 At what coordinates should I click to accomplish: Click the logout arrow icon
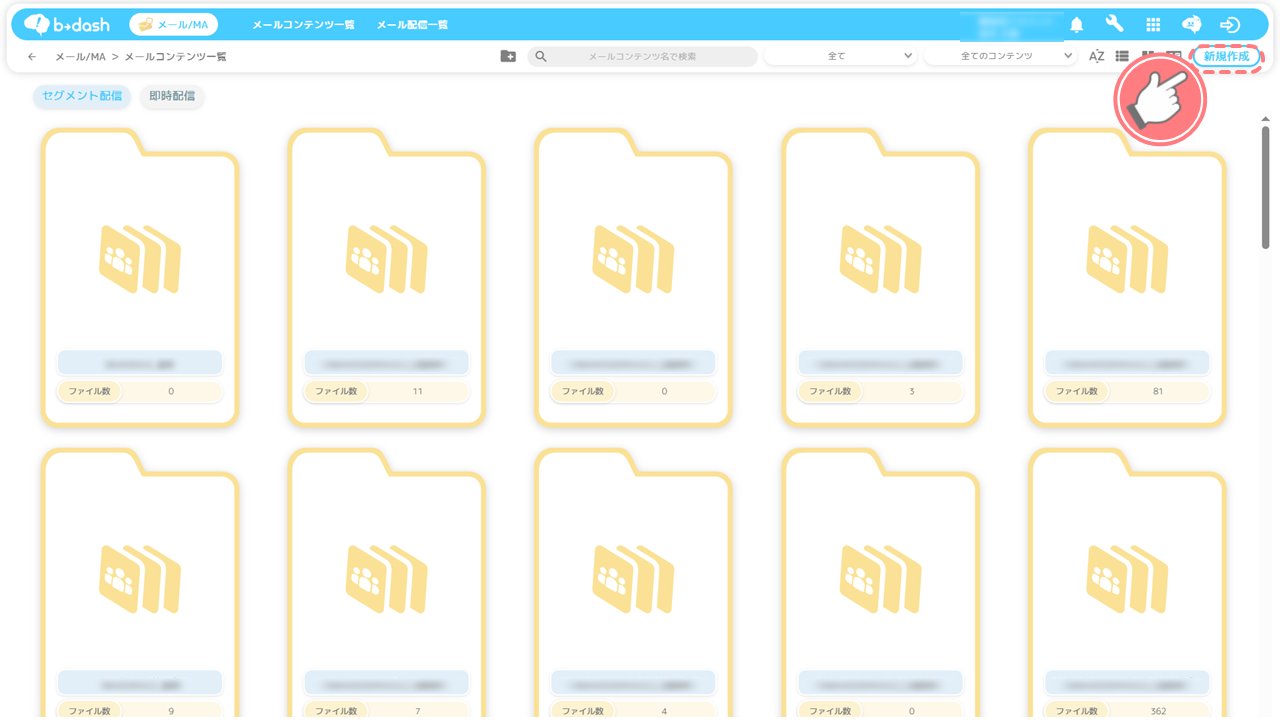tap(1230, 25)
